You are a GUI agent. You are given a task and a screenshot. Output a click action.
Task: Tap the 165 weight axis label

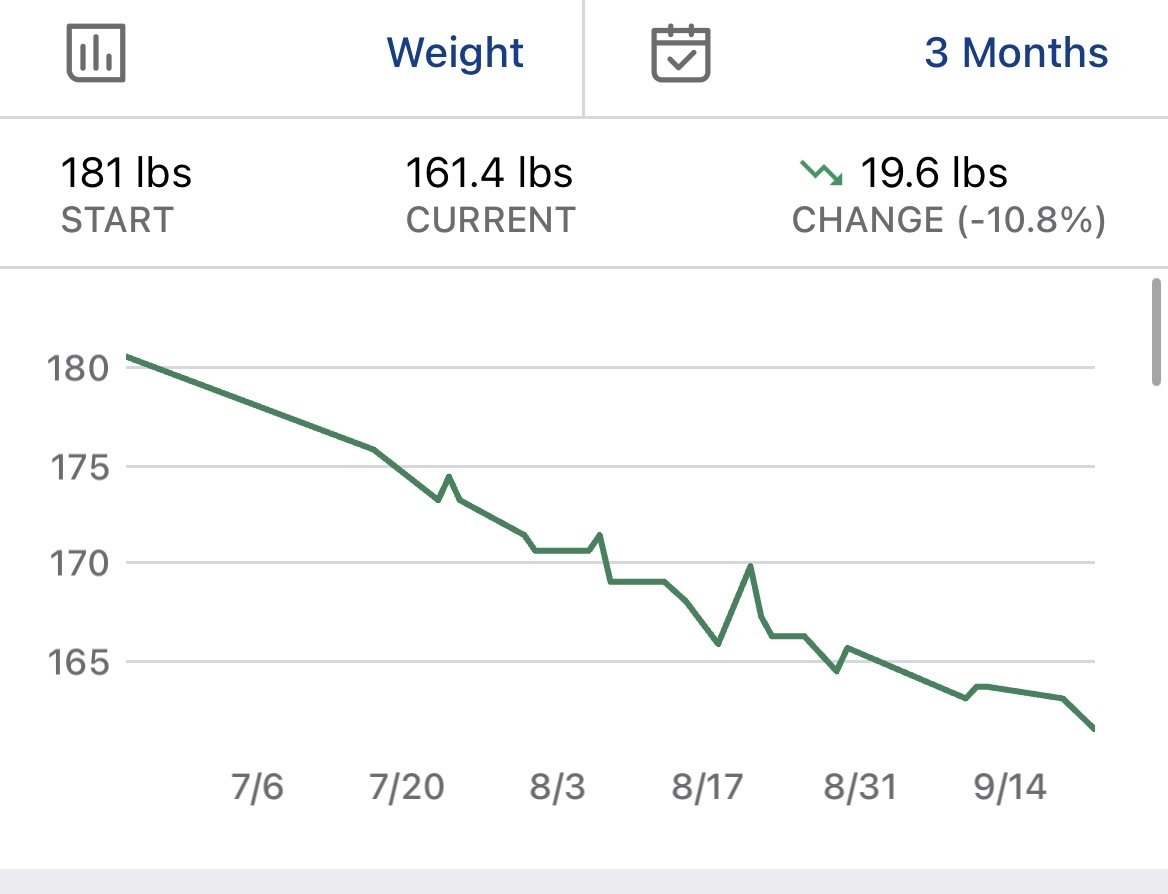(78, 662)
